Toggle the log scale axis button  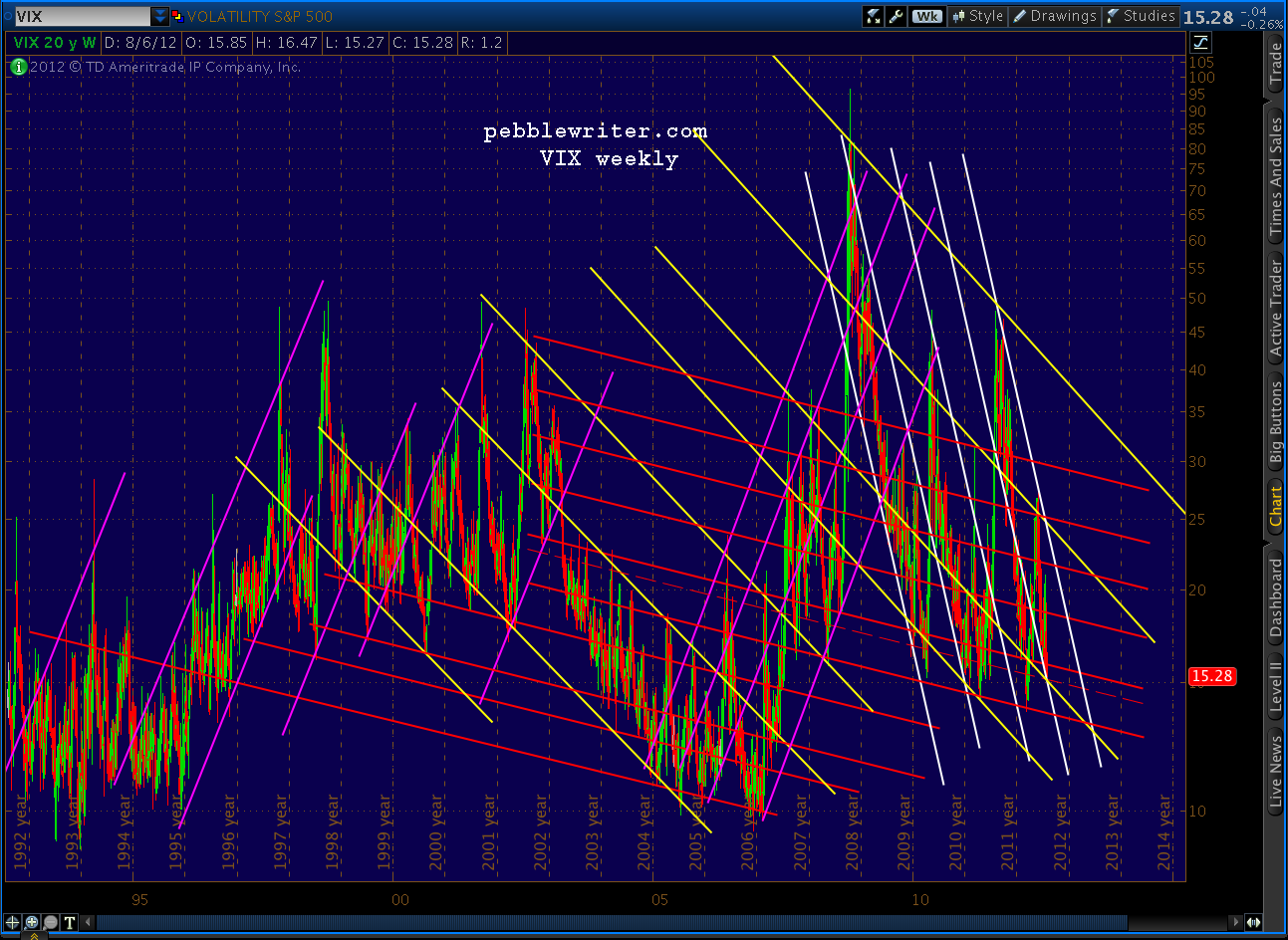[1200, 42]
